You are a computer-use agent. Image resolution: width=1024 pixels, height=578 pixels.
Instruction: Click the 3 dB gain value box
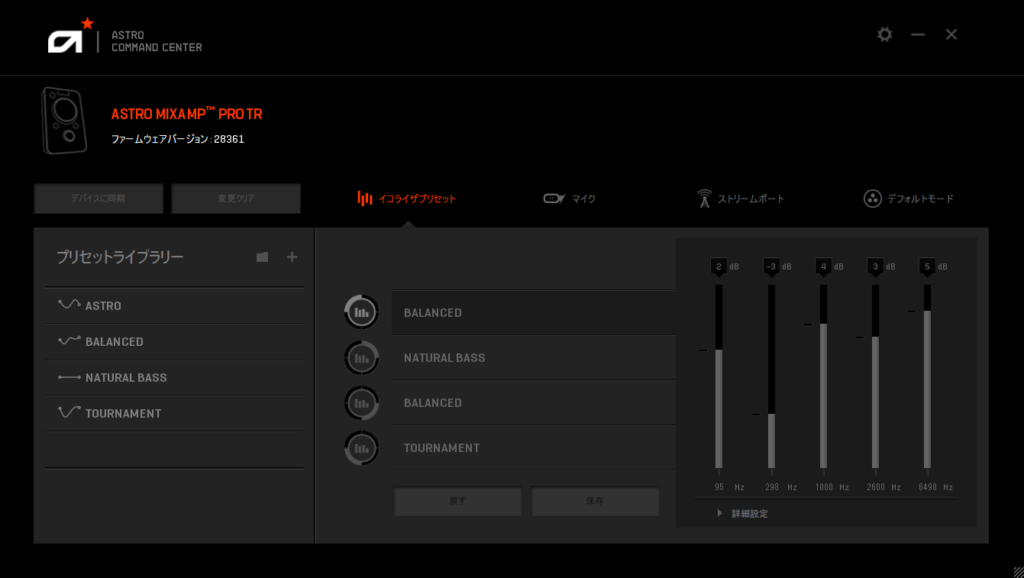click(875, 266)
